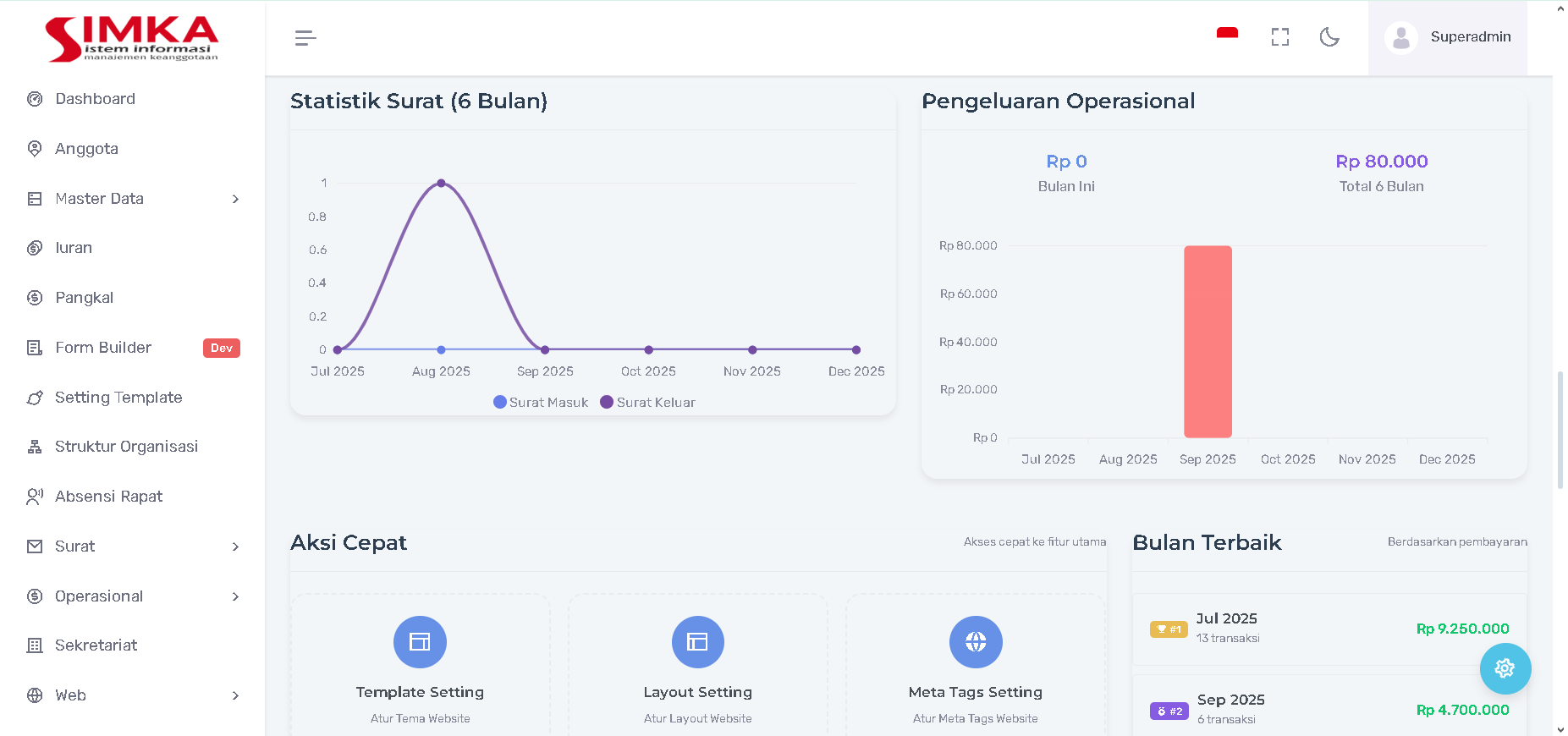Click the SIMKA logo
Screen dimensions: 1568x736
[x=132, y=38]
